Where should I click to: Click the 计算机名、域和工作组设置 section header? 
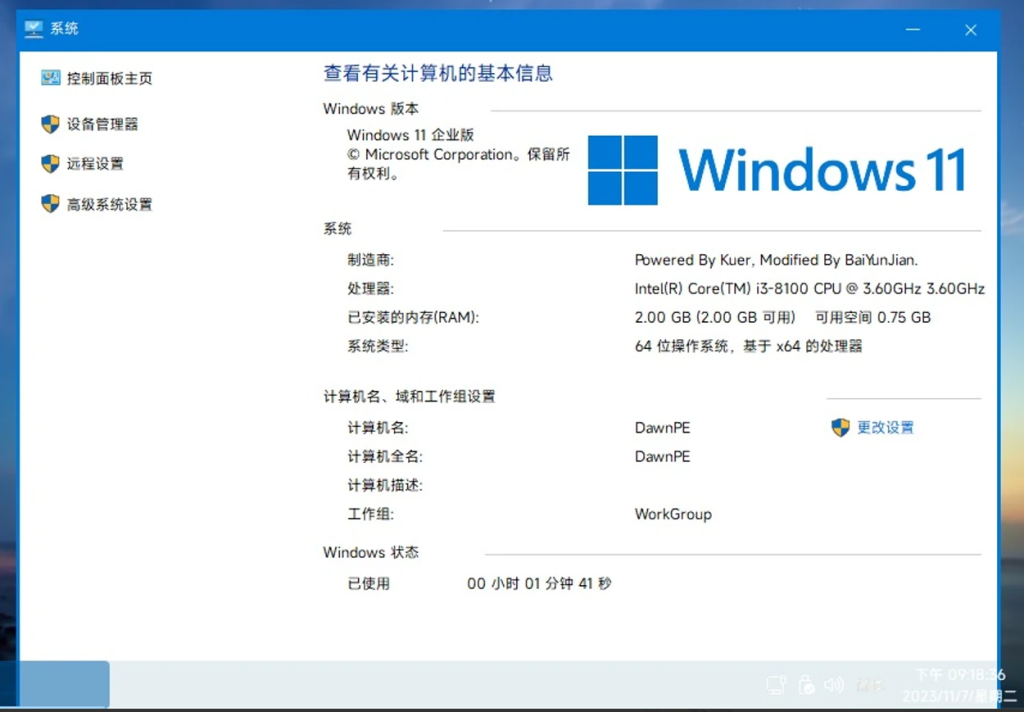tap(409, 396)
